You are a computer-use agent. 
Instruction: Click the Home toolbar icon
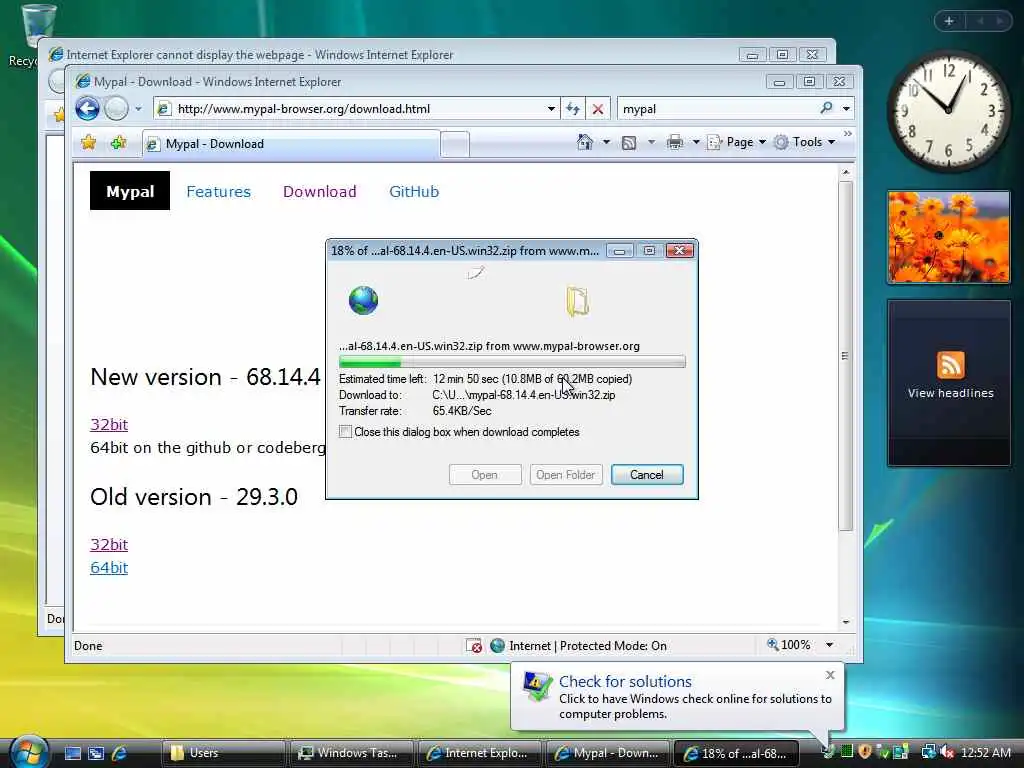585,142
